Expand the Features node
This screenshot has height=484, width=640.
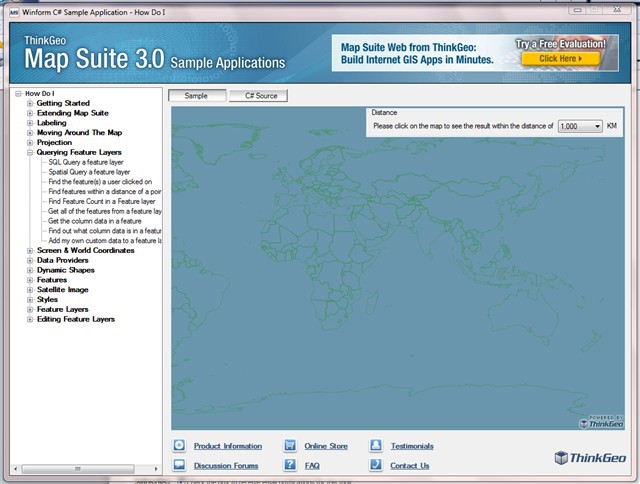[x=30, y=280]
